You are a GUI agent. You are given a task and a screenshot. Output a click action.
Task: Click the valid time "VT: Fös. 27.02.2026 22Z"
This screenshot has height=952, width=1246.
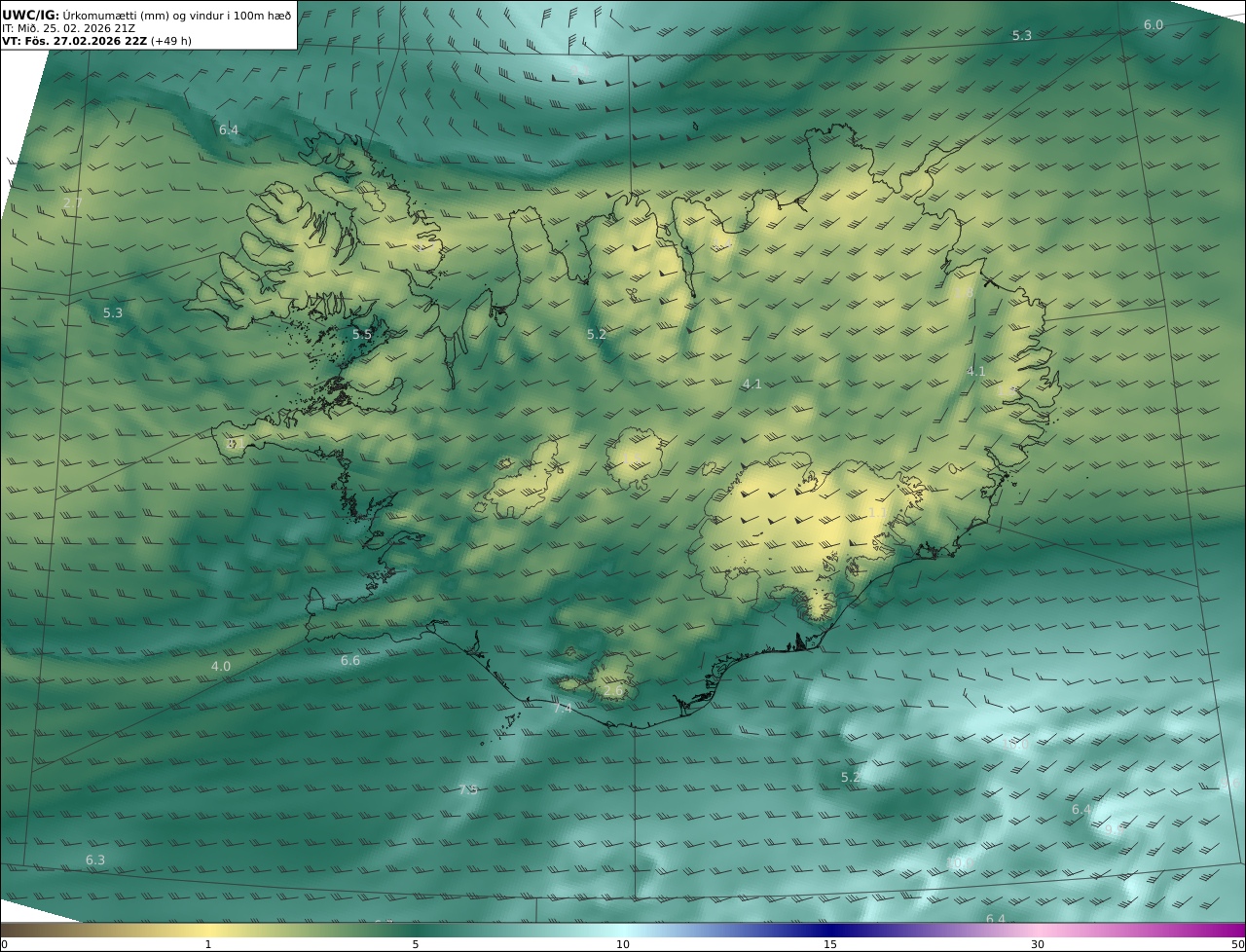point(75,42)
